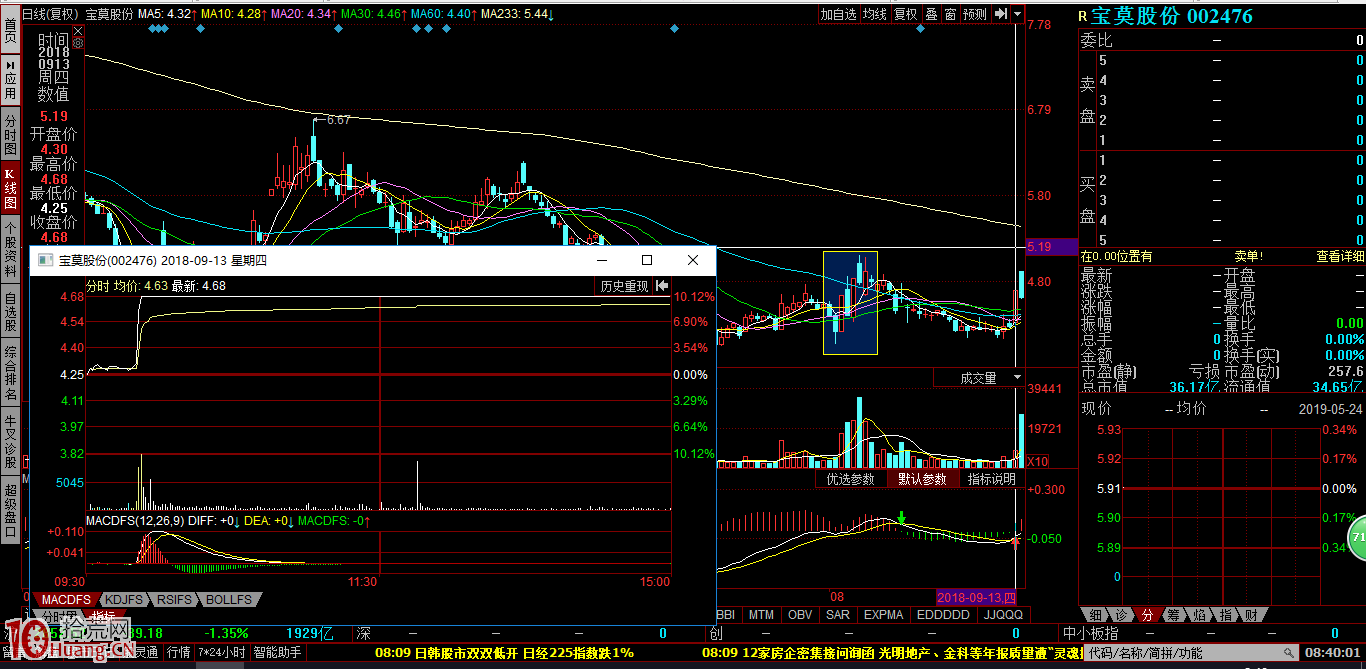Click the 筹 chip distribution tab icon

point(1171,614)
